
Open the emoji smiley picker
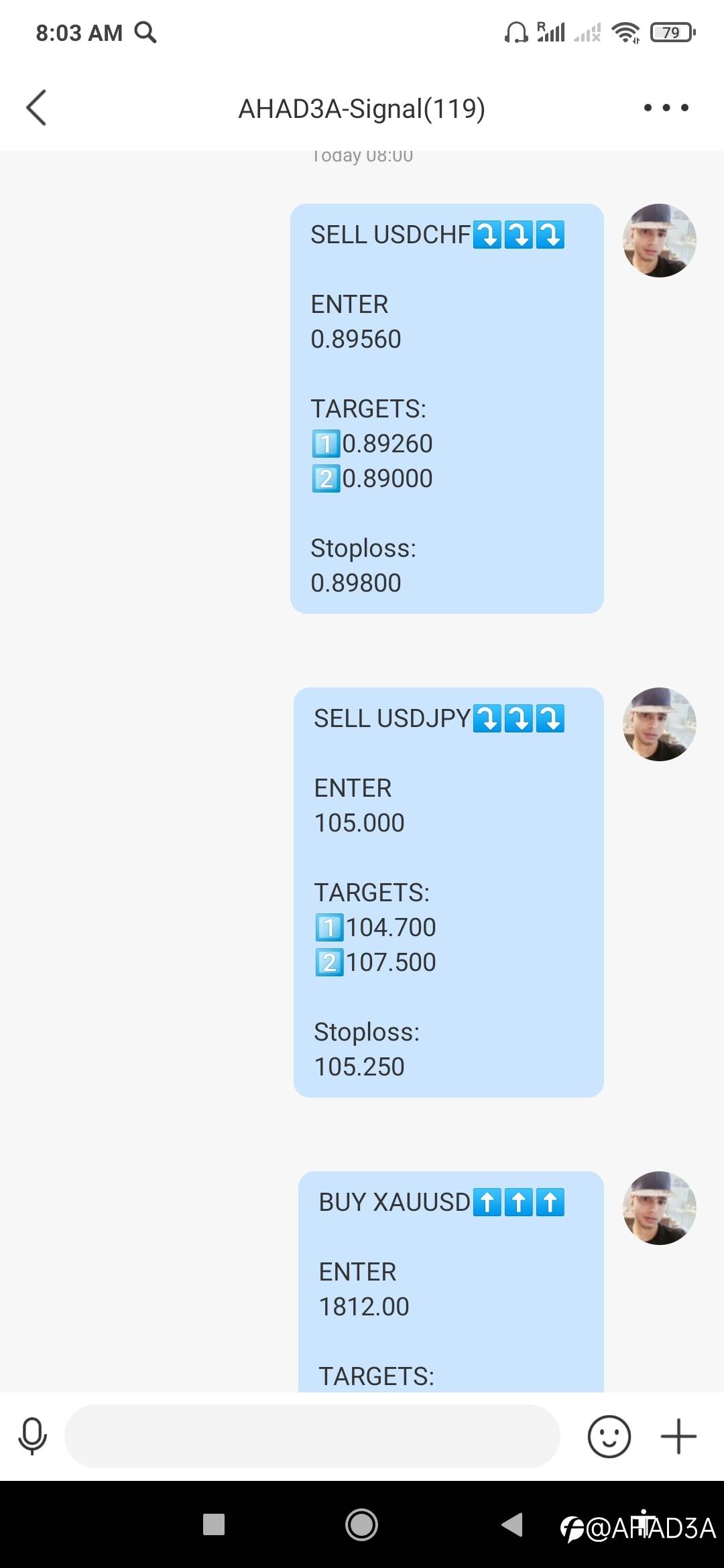pos(609,1436)
